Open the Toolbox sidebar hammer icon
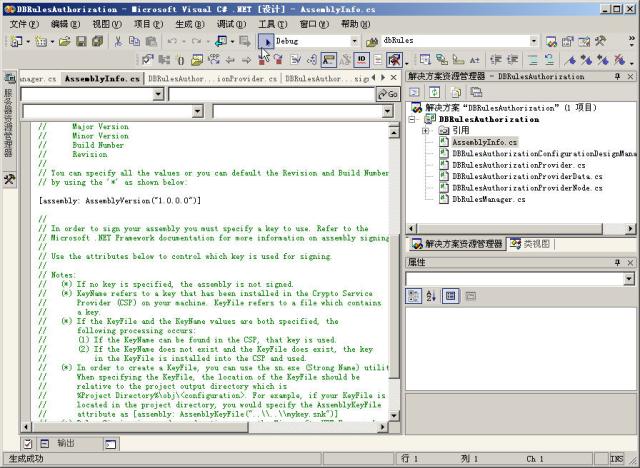This screenshot has height=468, width=640. click(x=9, y=179)
